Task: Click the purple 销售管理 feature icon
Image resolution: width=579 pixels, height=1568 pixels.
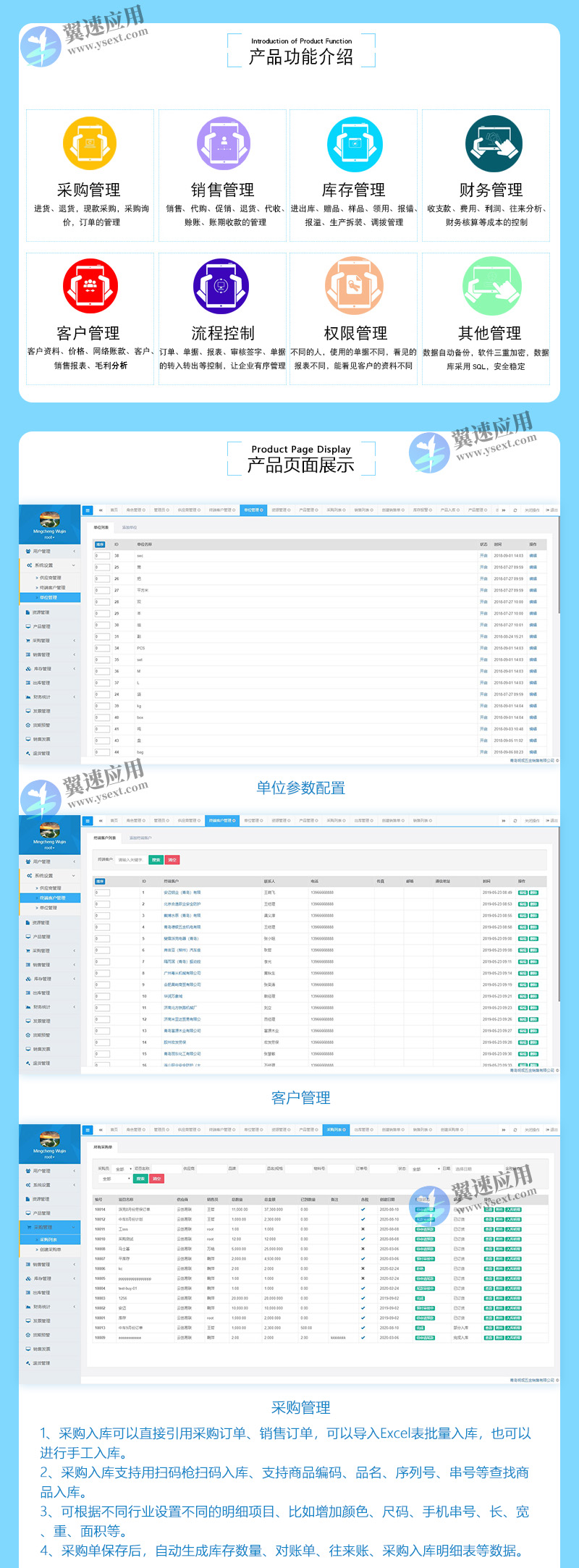Action: click(x=224, y=143)
